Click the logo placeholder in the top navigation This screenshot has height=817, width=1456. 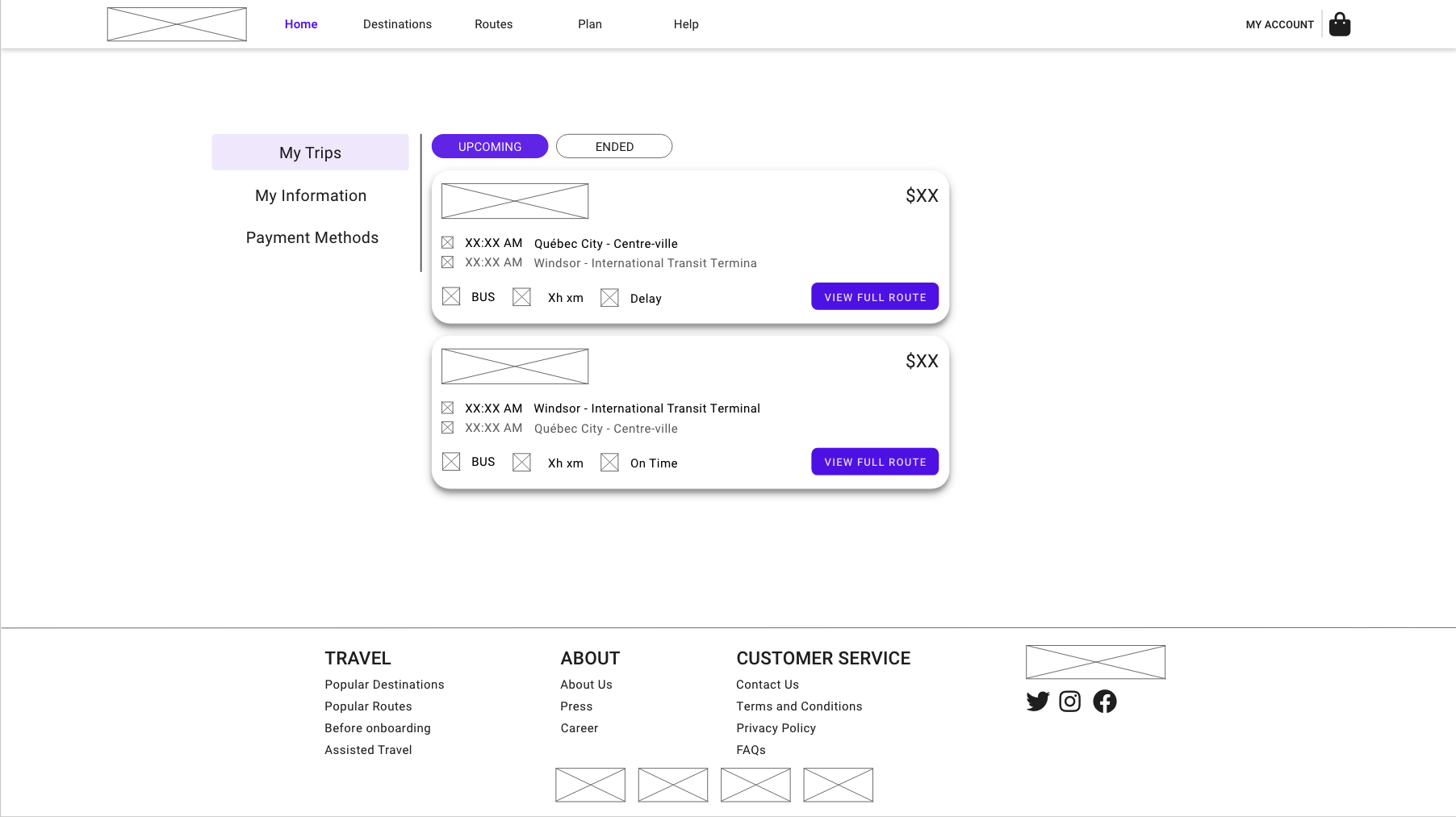pyautogui.click(x=177, y=23)
